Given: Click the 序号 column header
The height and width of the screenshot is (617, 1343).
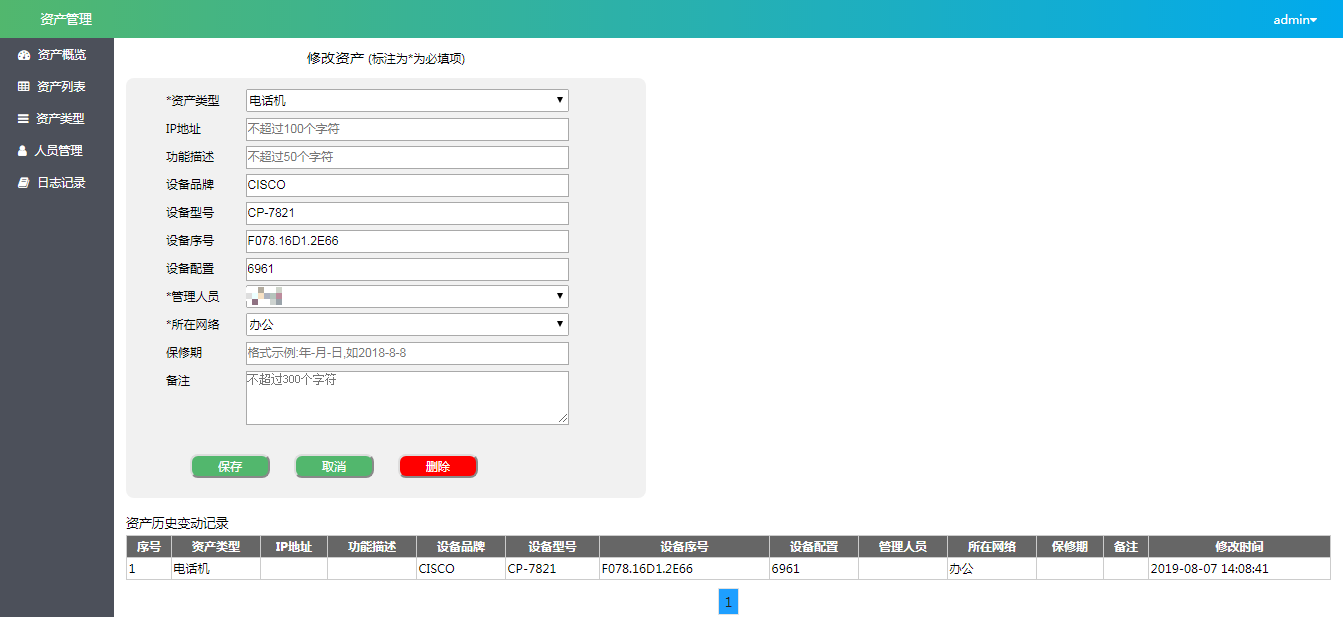Looking at the screenshot, I should (x=149, y=547).
